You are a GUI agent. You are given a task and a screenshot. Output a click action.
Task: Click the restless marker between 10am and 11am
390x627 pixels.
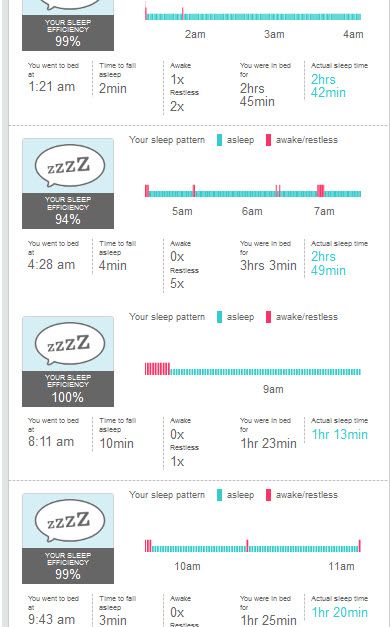click(x=247, y=546)
